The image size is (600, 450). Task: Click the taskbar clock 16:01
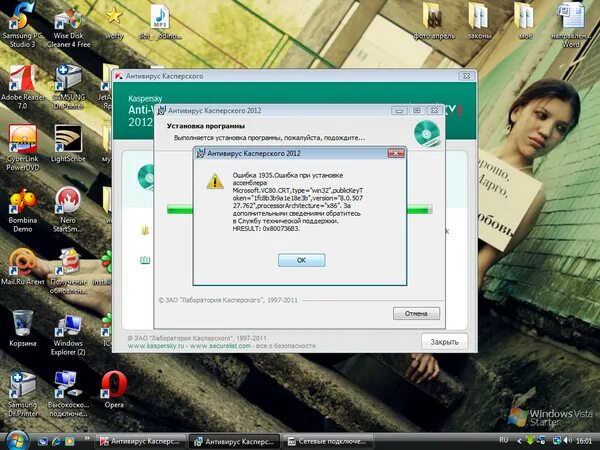(584, 441)
